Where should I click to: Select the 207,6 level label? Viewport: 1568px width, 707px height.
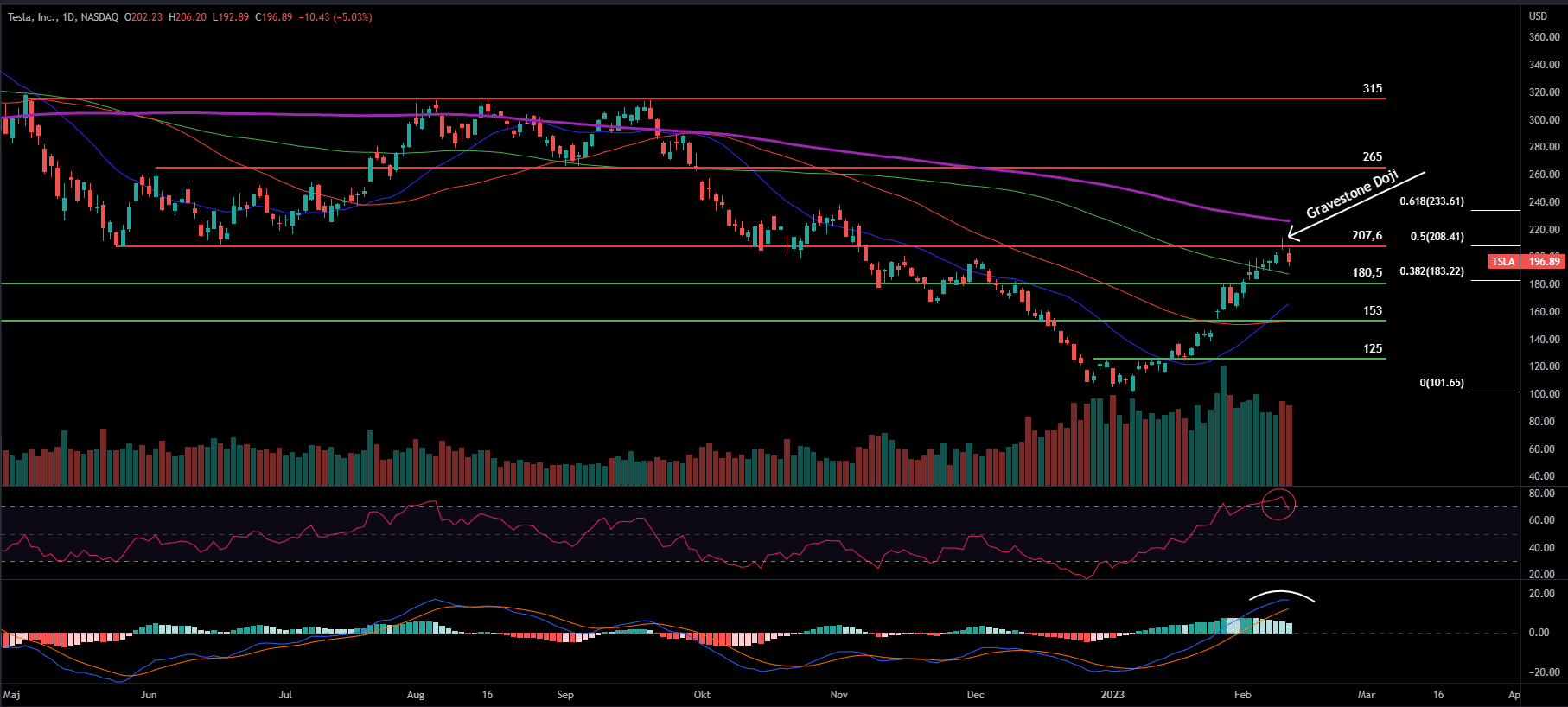[x=1367, y=235]
